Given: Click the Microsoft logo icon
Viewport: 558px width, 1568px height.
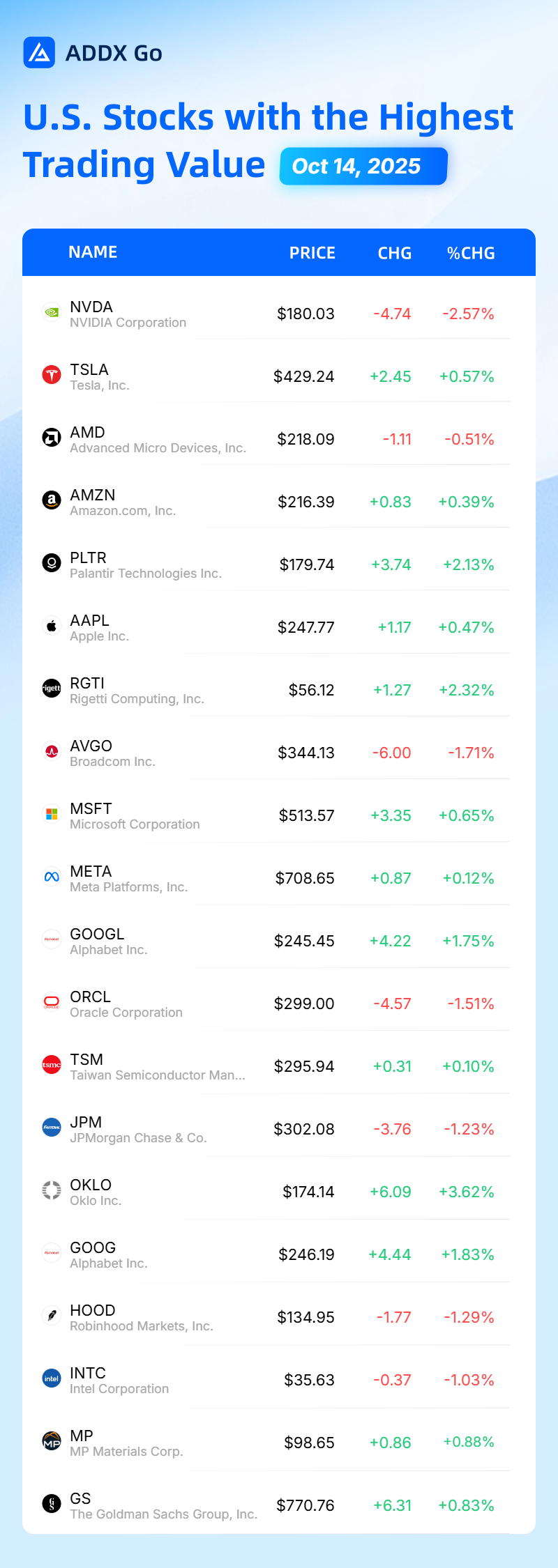Looking at the screenshot, I should pyautogui.click(x=52, y=814).
